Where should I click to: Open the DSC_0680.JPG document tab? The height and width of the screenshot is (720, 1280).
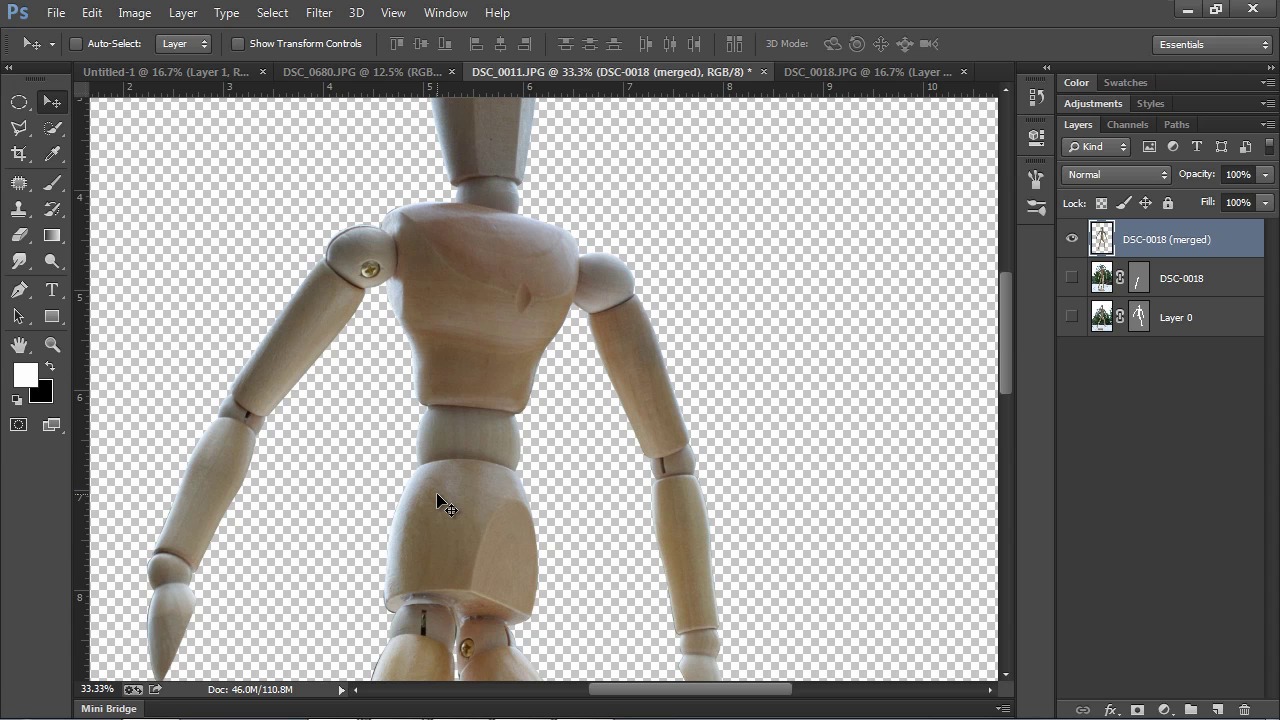pyautogui.click(x=362, y=72)
